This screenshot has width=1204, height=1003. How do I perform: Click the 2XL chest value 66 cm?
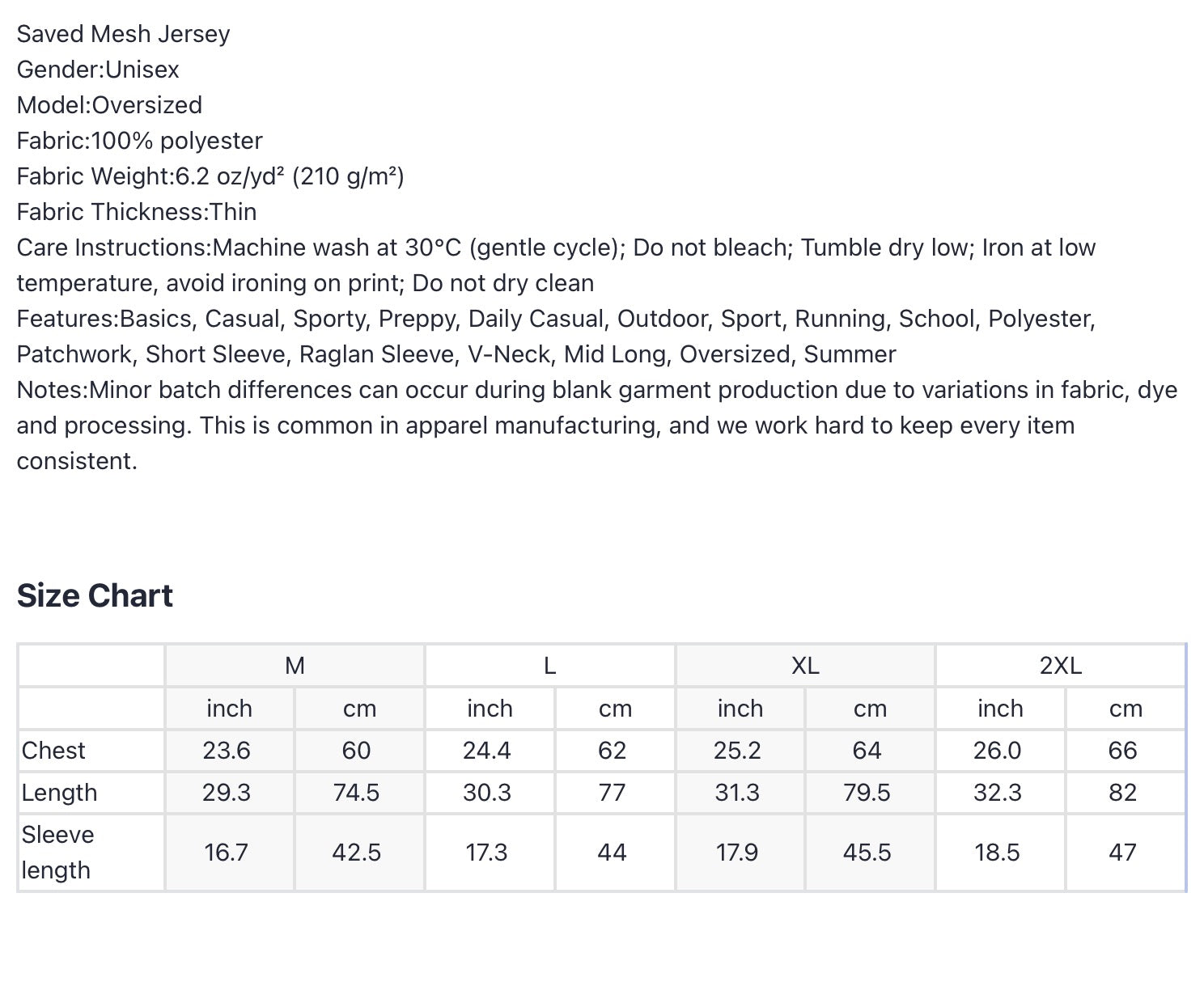coord(1123,751)
